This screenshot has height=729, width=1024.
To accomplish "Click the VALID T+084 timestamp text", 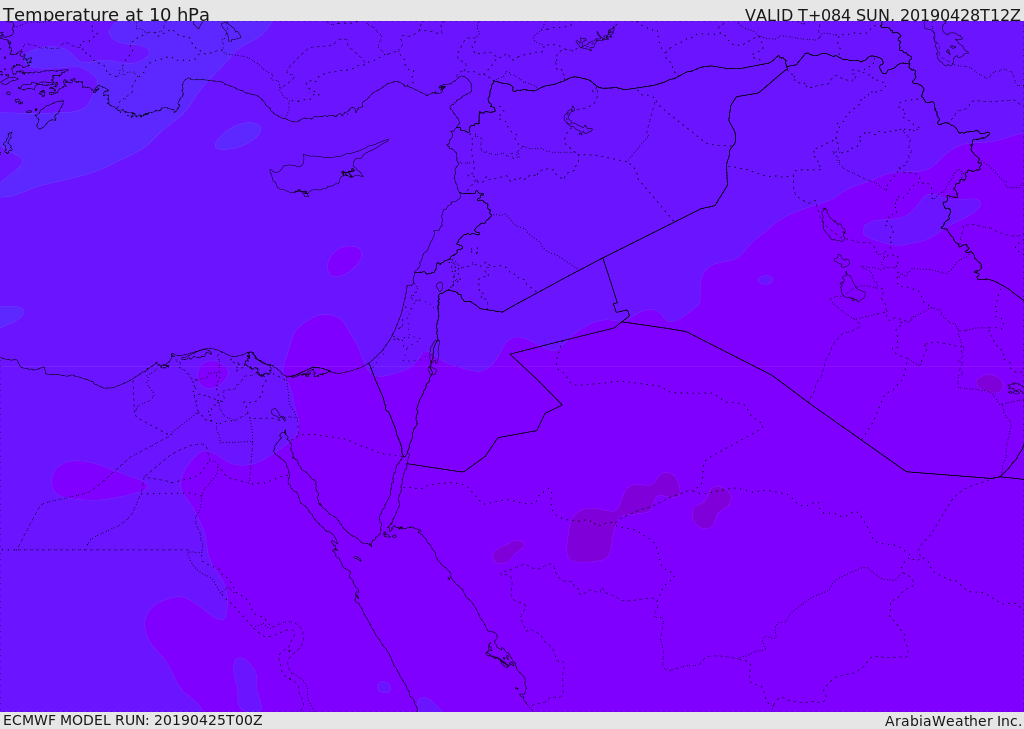I will [x=882, y=15].
